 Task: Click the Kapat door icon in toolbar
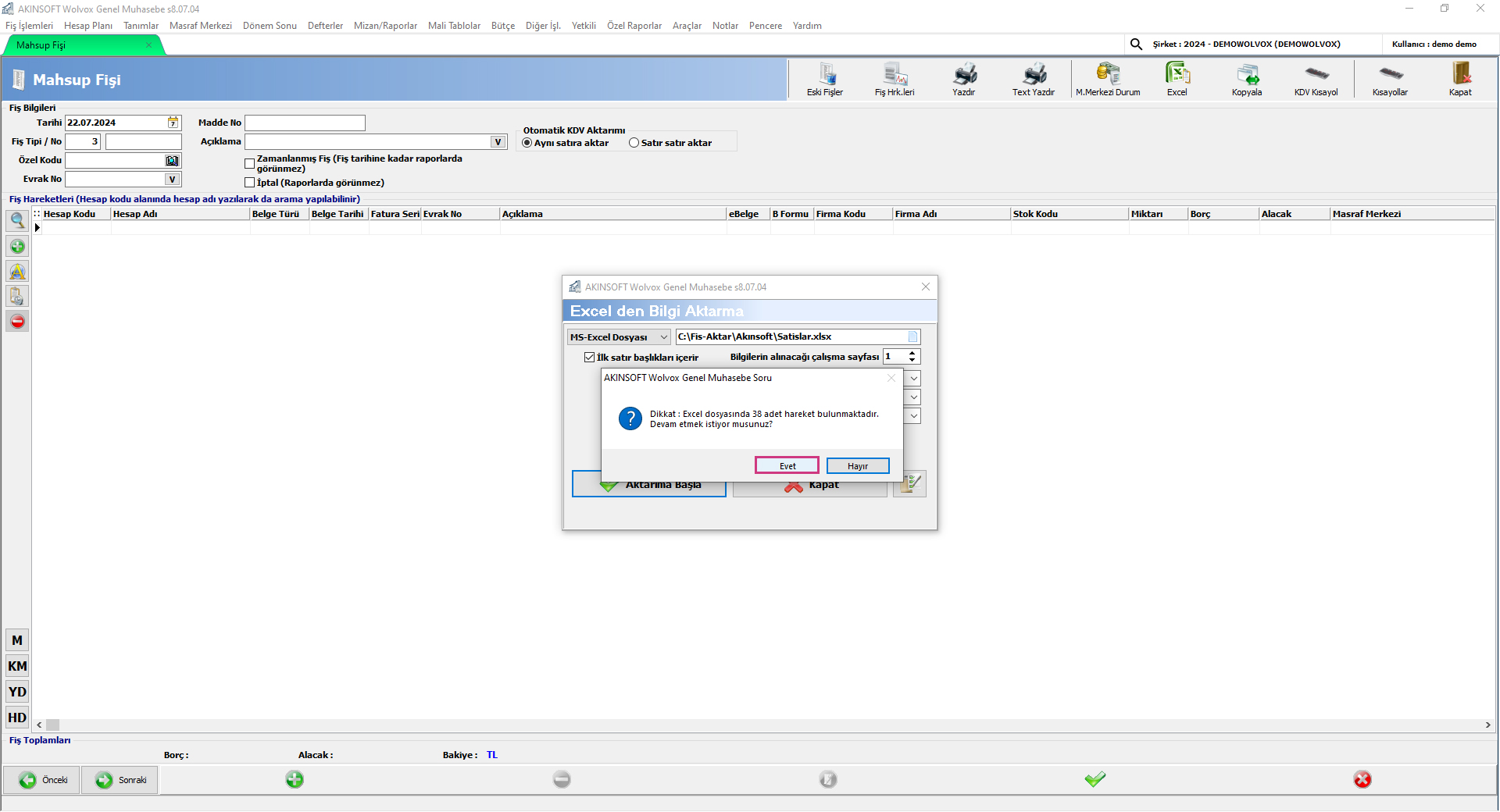[1460, 79]
